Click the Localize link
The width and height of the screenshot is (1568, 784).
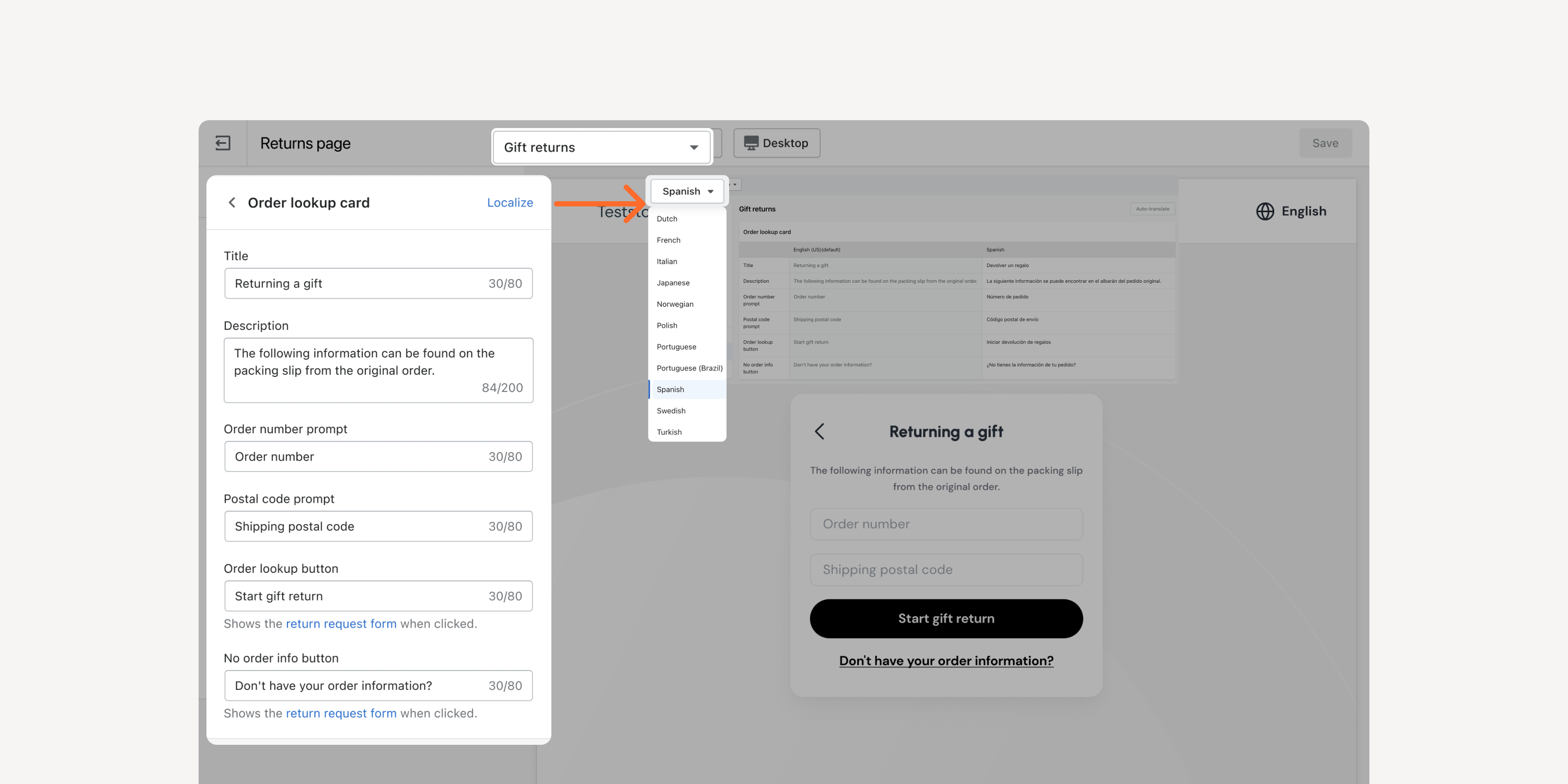tap(510, 203)
